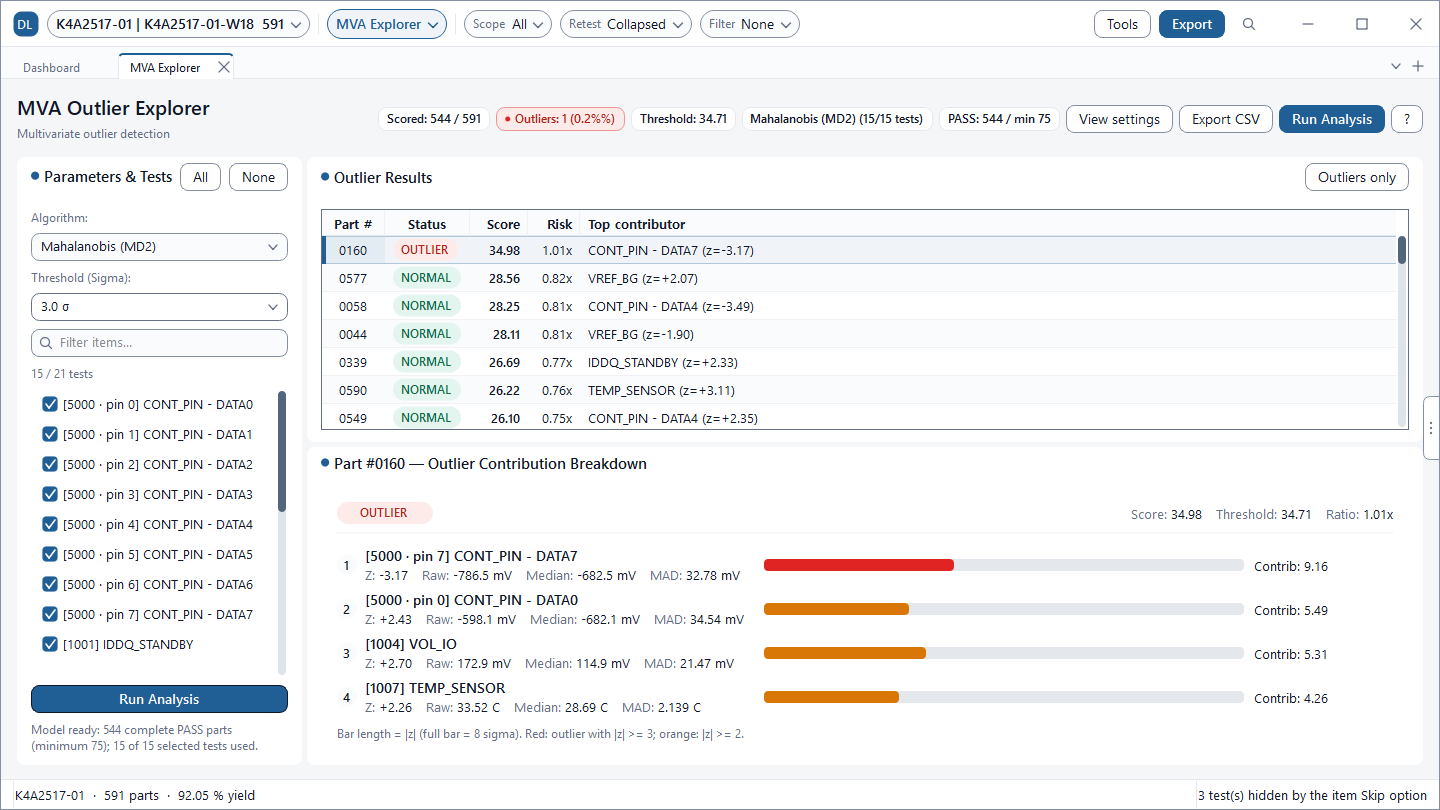Toggle the Outliers only button
Viewport: 1440px width, 810px height.
[1357, 177]
